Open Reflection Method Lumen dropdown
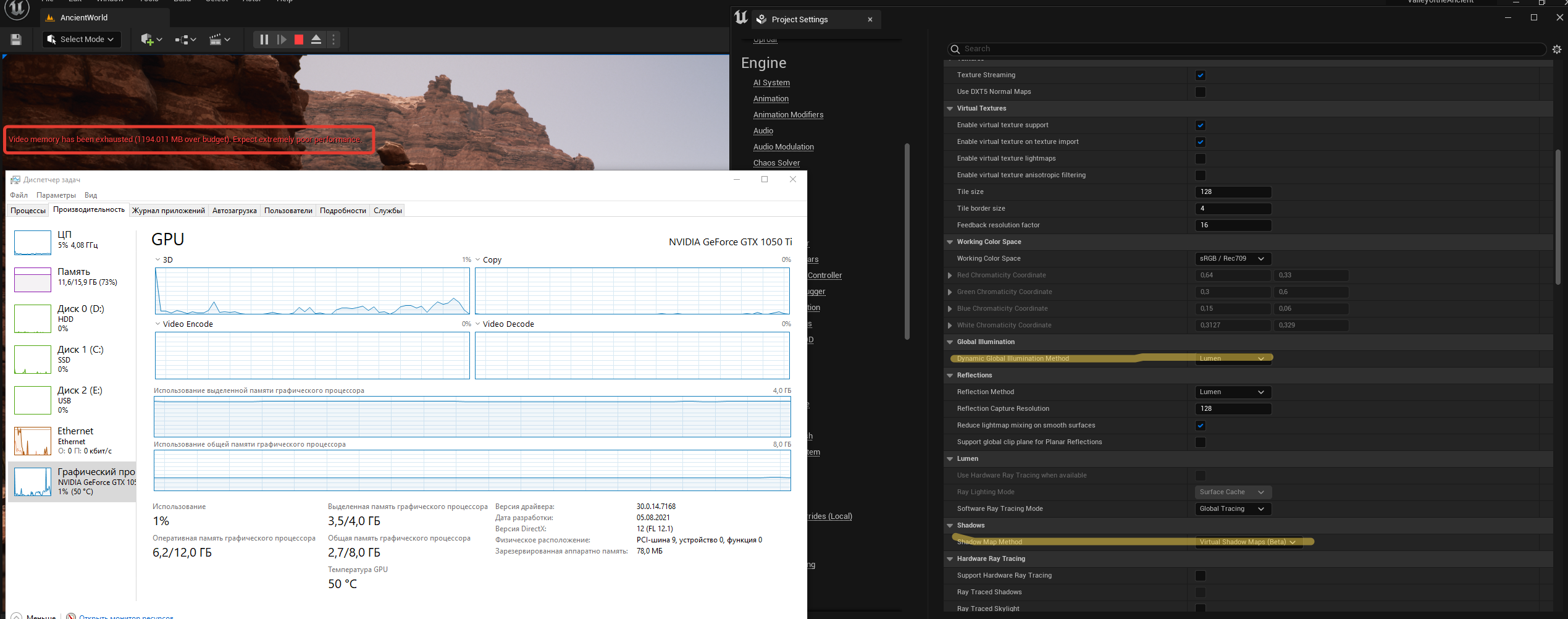Screen dimensions: 1568x619 point(1233,392)
